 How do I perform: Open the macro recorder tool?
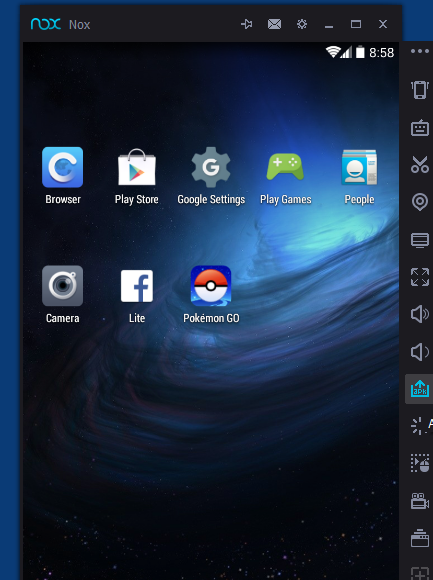tap(420, 463)
